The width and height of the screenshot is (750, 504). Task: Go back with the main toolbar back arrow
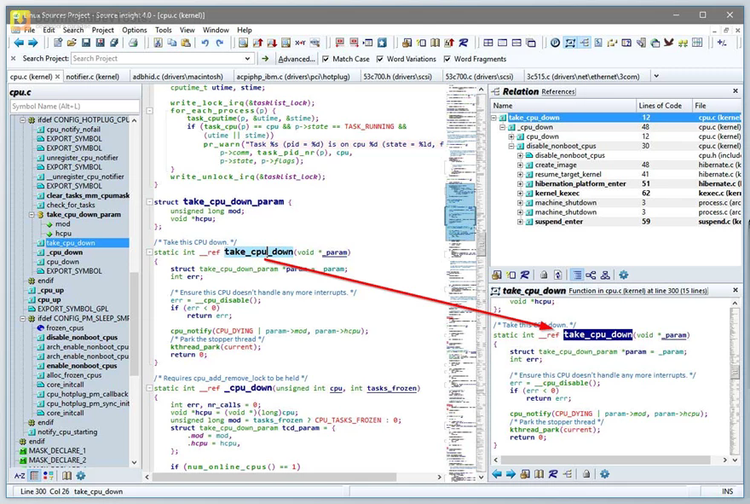[19, 43]
